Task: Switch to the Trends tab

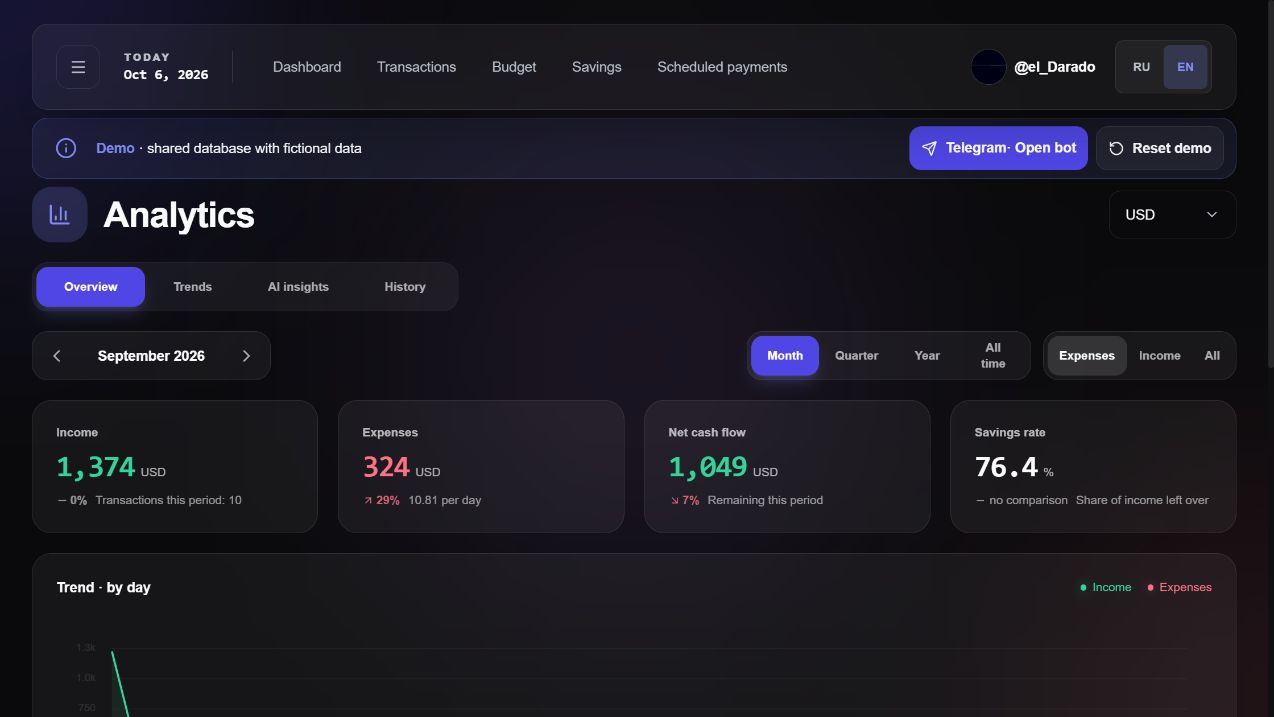Action: tap(193, 287)
